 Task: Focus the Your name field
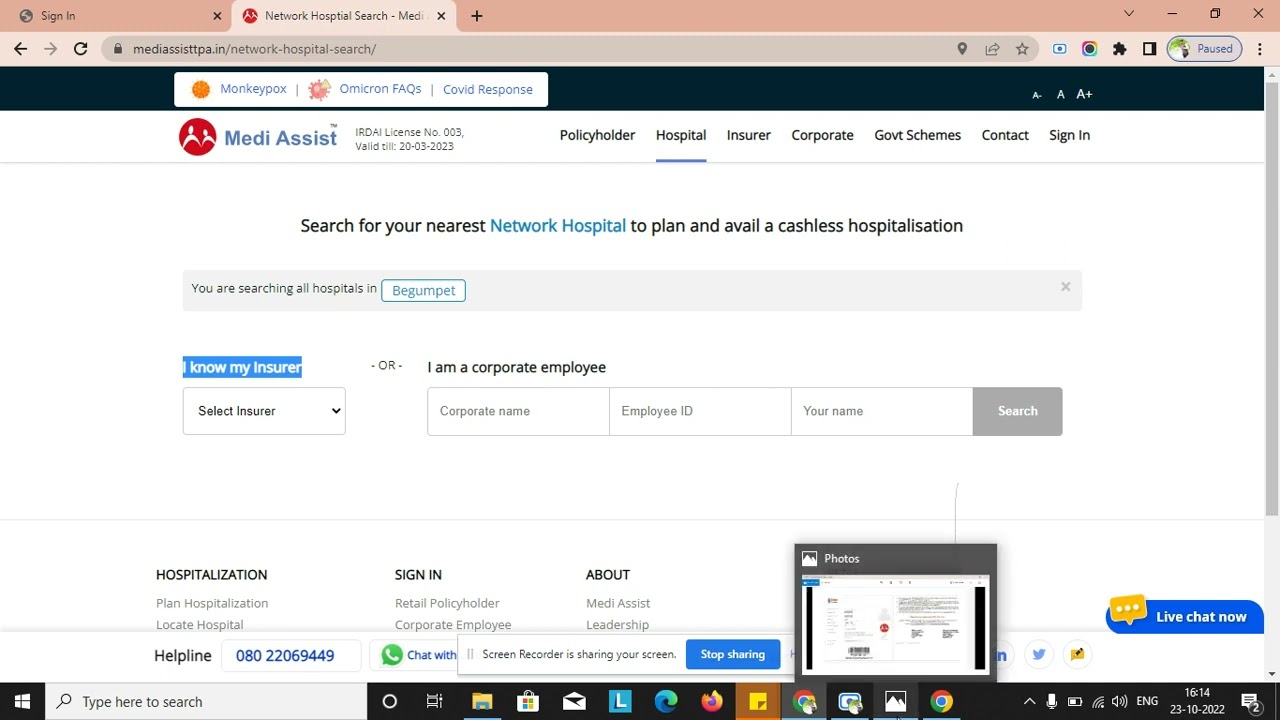[x=882, y=411]
